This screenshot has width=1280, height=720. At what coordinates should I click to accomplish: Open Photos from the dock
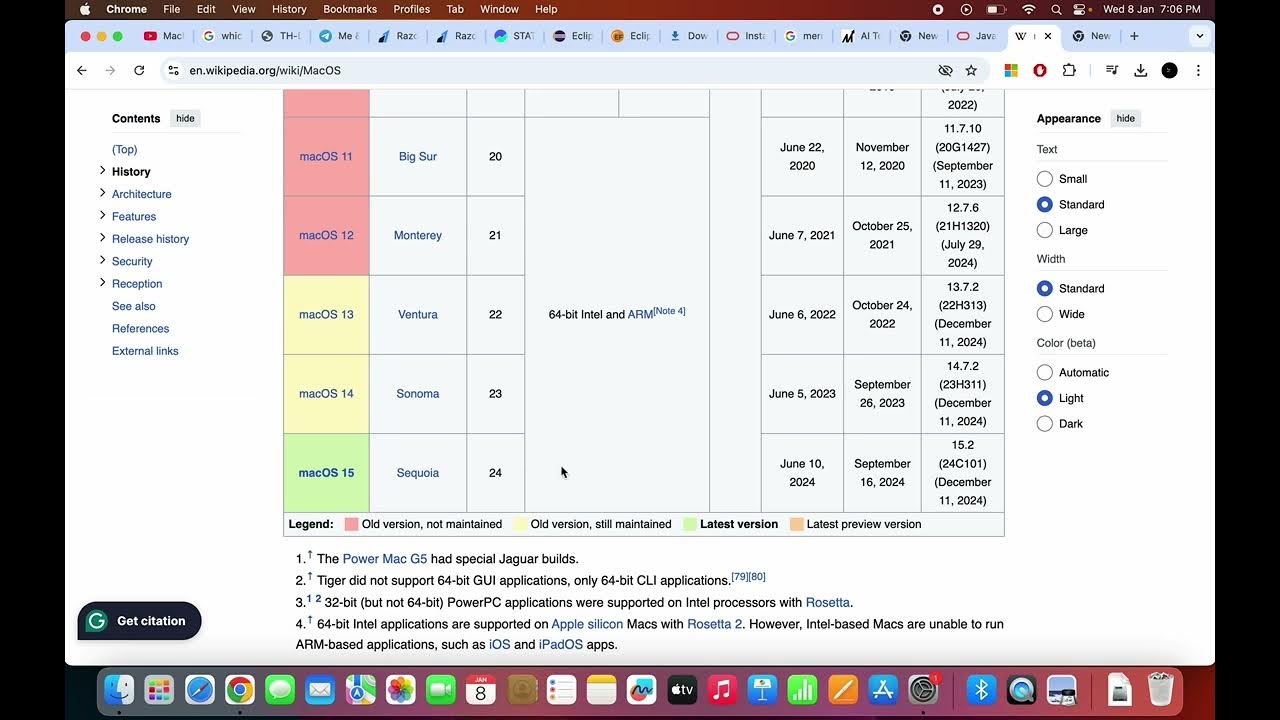[400, 690]
